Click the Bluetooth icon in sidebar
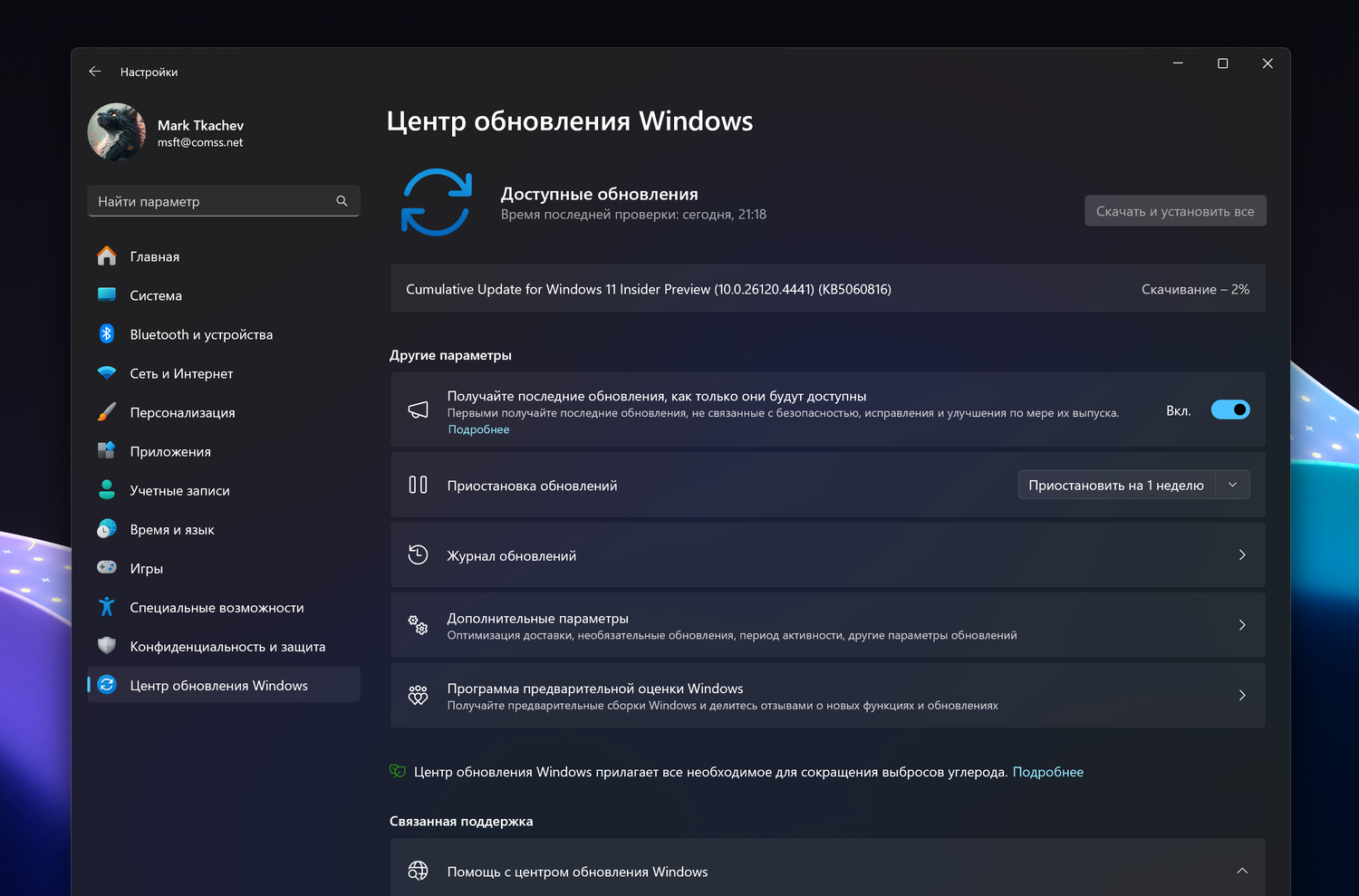 [107, 334]
